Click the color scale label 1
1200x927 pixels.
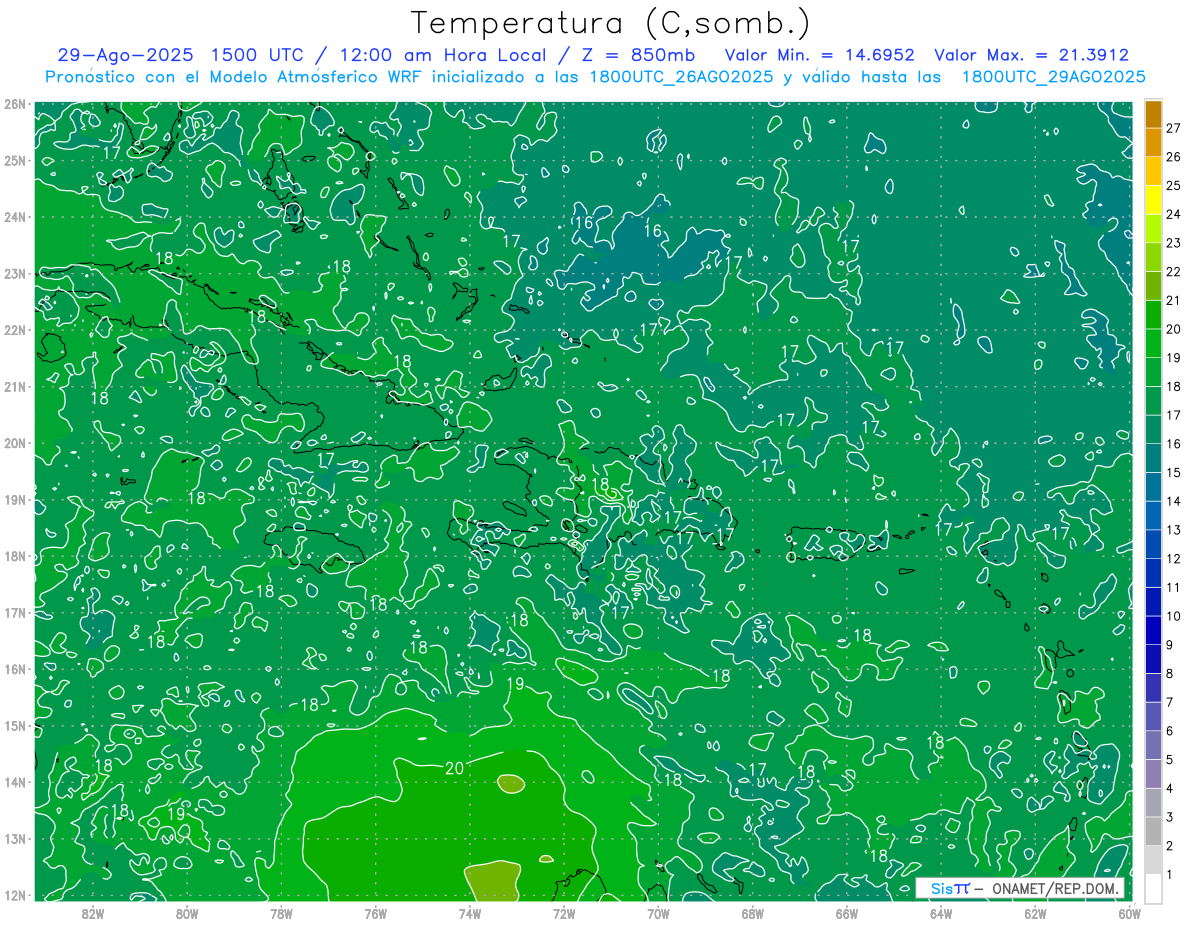1170,875
